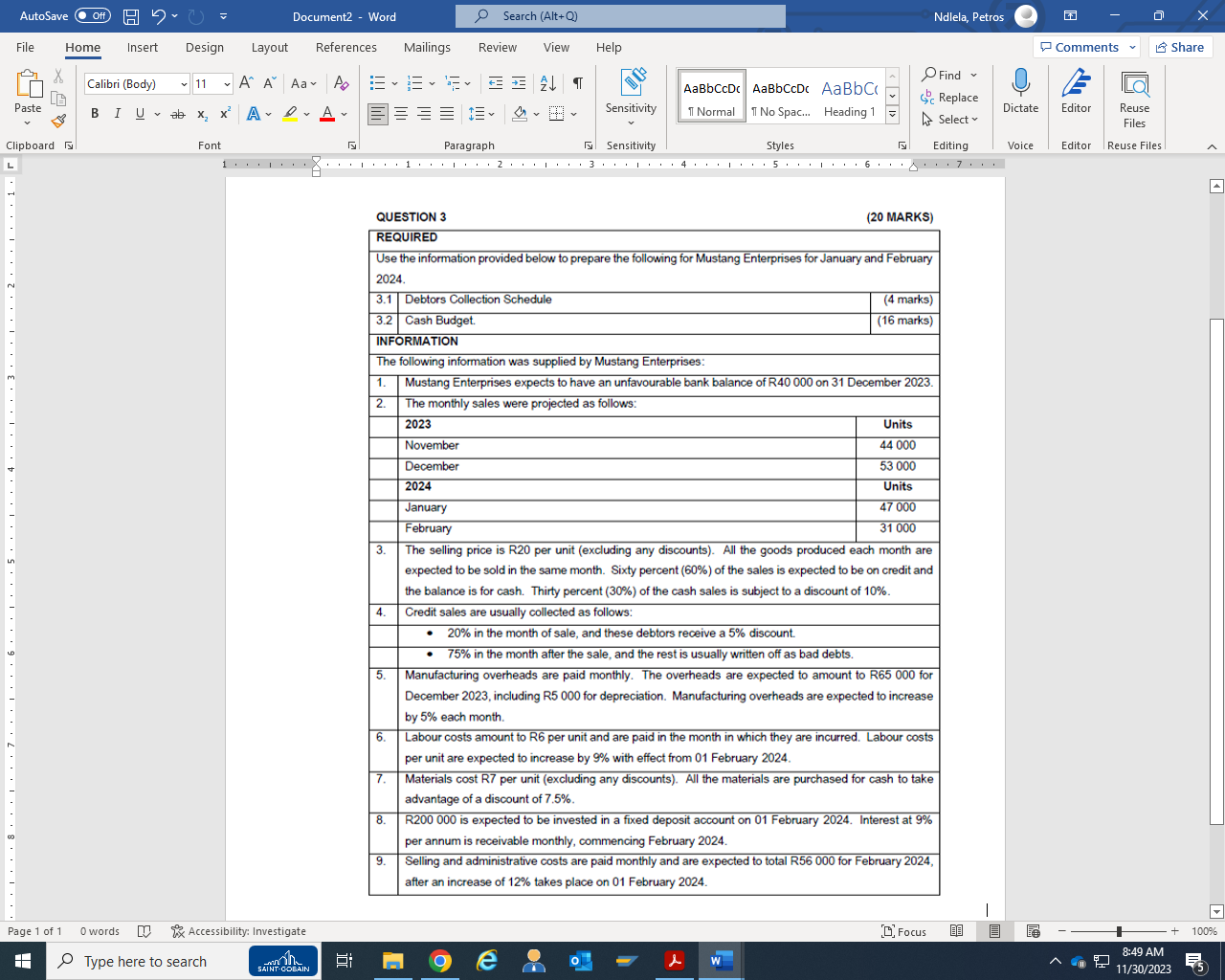Screen dimensions: 1225x980
Task: Increase font size with Grow Font
Action: point(246,84)
